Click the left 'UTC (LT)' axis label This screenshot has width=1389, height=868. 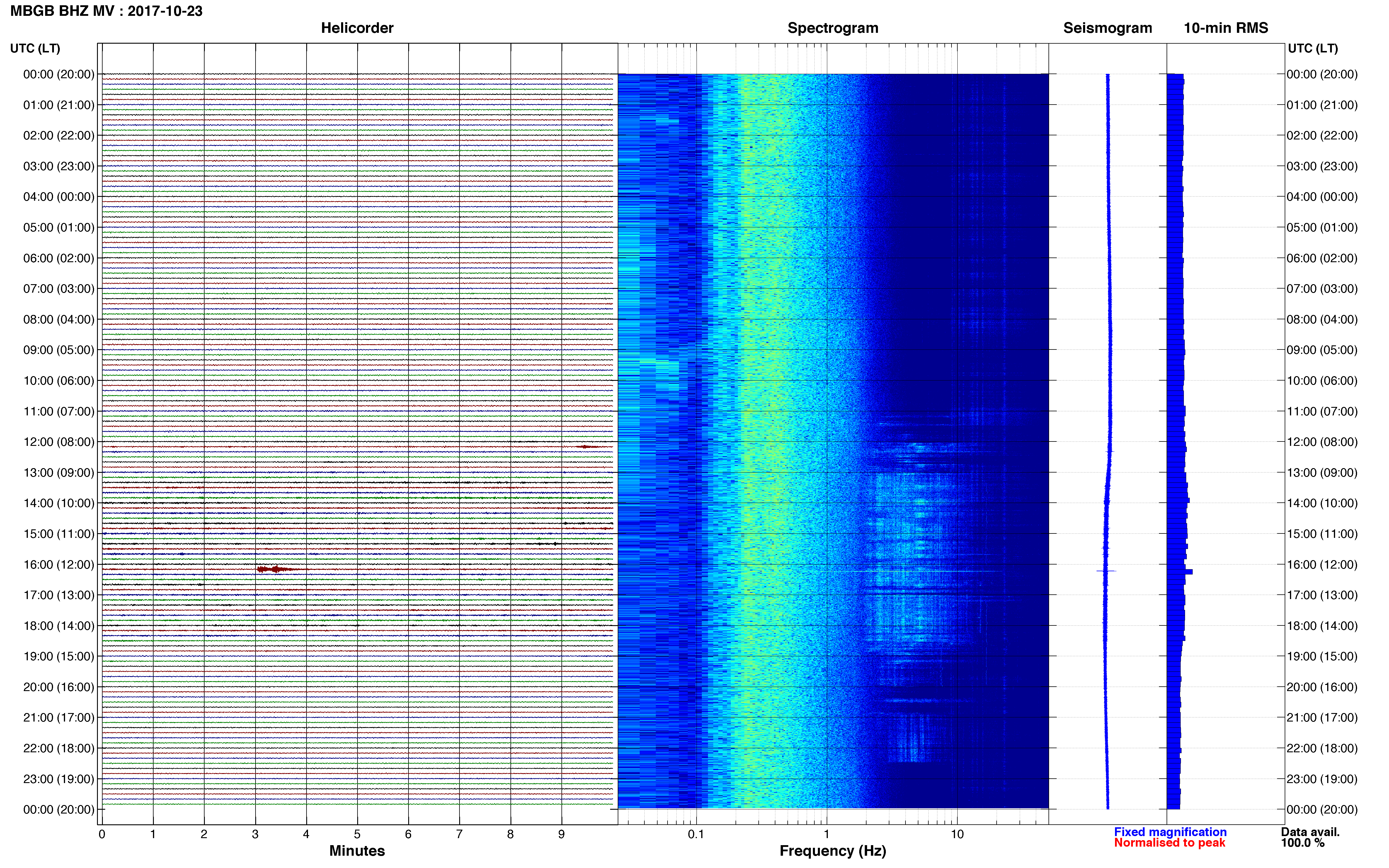click(35, 48)
